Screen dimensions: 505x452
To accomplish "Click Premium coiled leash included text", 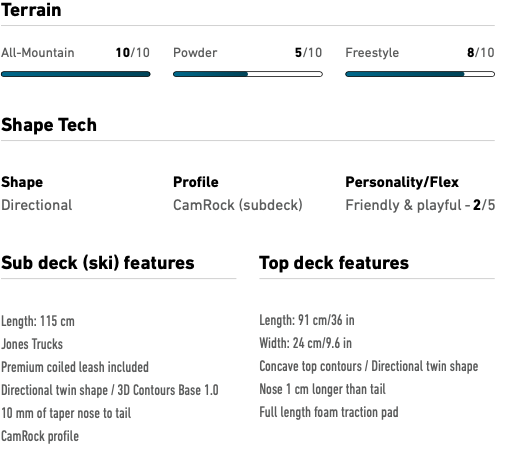I will click(x=75, y=367).
